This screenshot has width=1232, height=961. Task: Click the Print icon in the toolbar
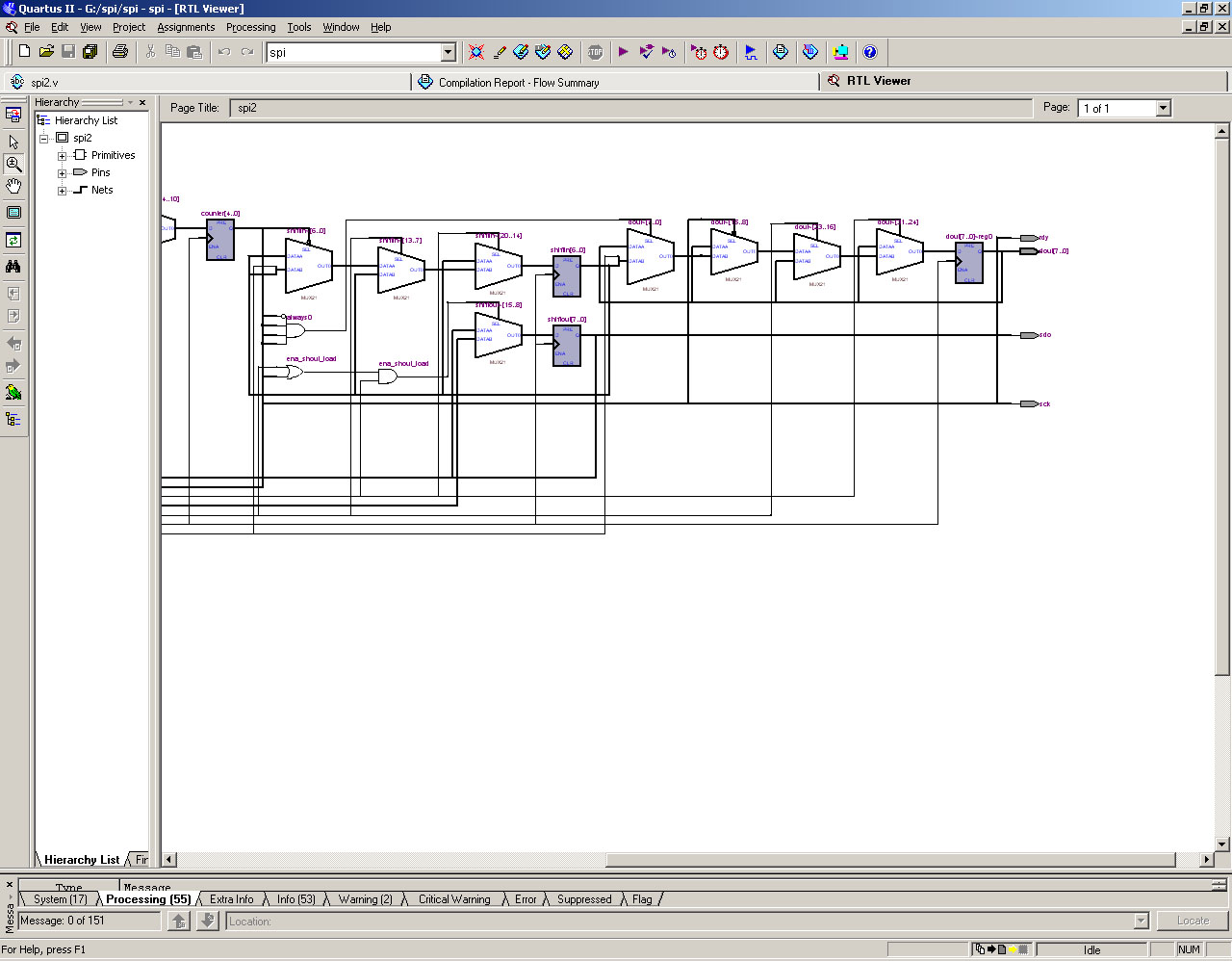(120, 52)
